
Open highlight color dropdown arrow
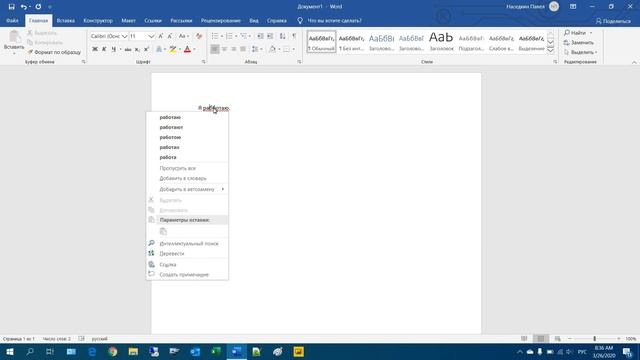point(180,49)
